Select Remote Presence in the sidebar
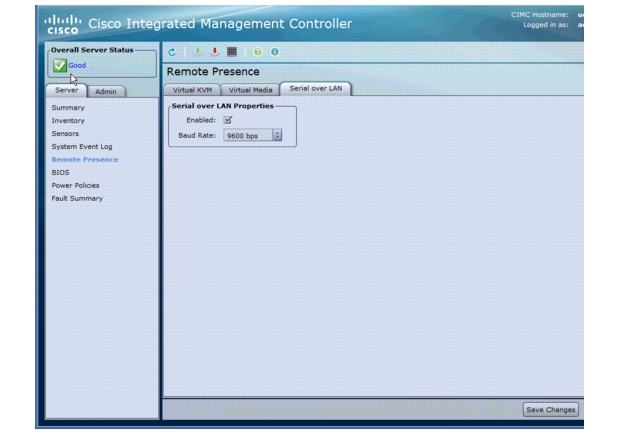Screen dimensions: 640x435 pos(85,160)
